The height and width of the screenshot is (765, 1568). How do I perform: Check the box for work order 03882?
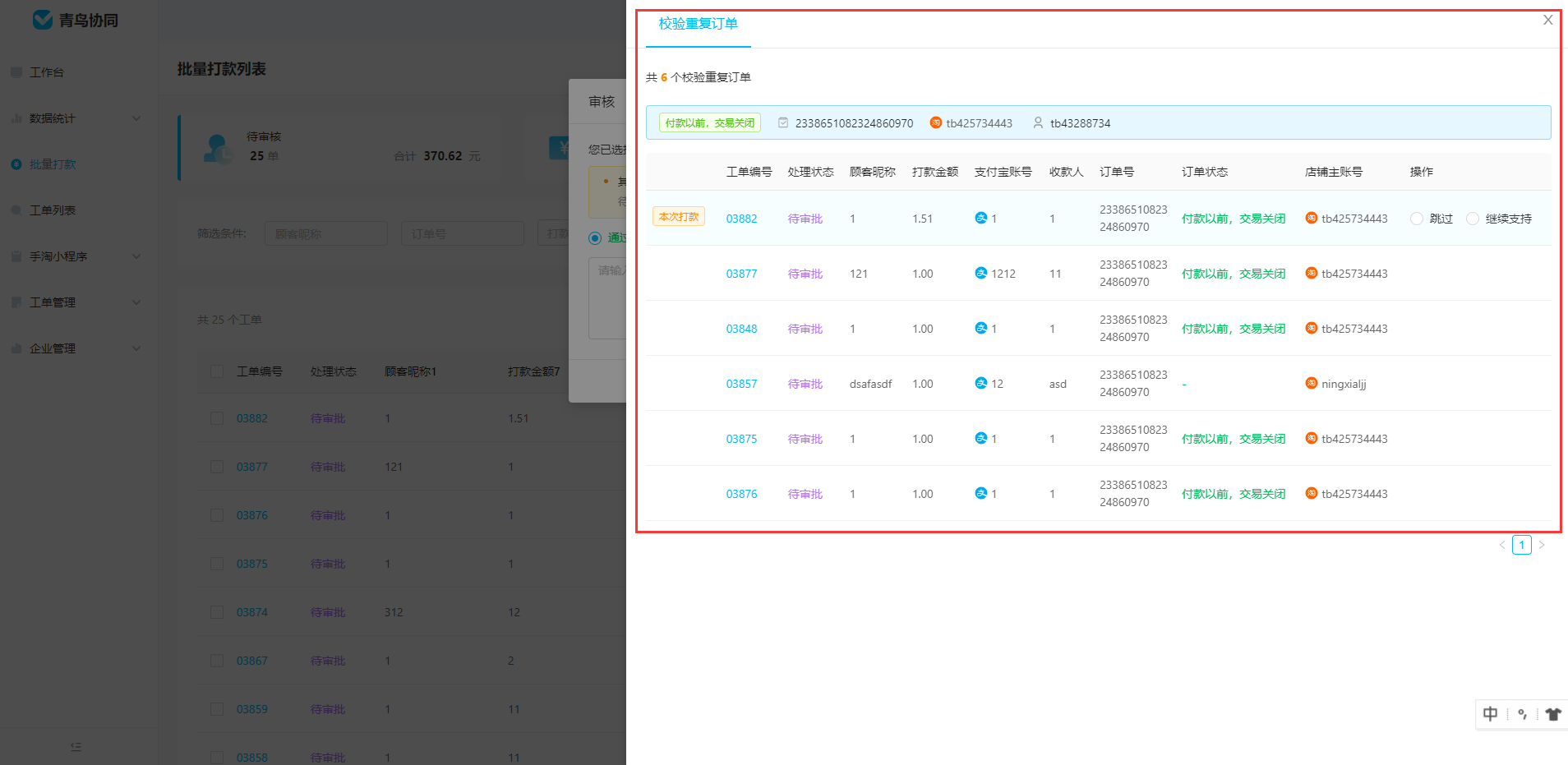coord(217,418)
